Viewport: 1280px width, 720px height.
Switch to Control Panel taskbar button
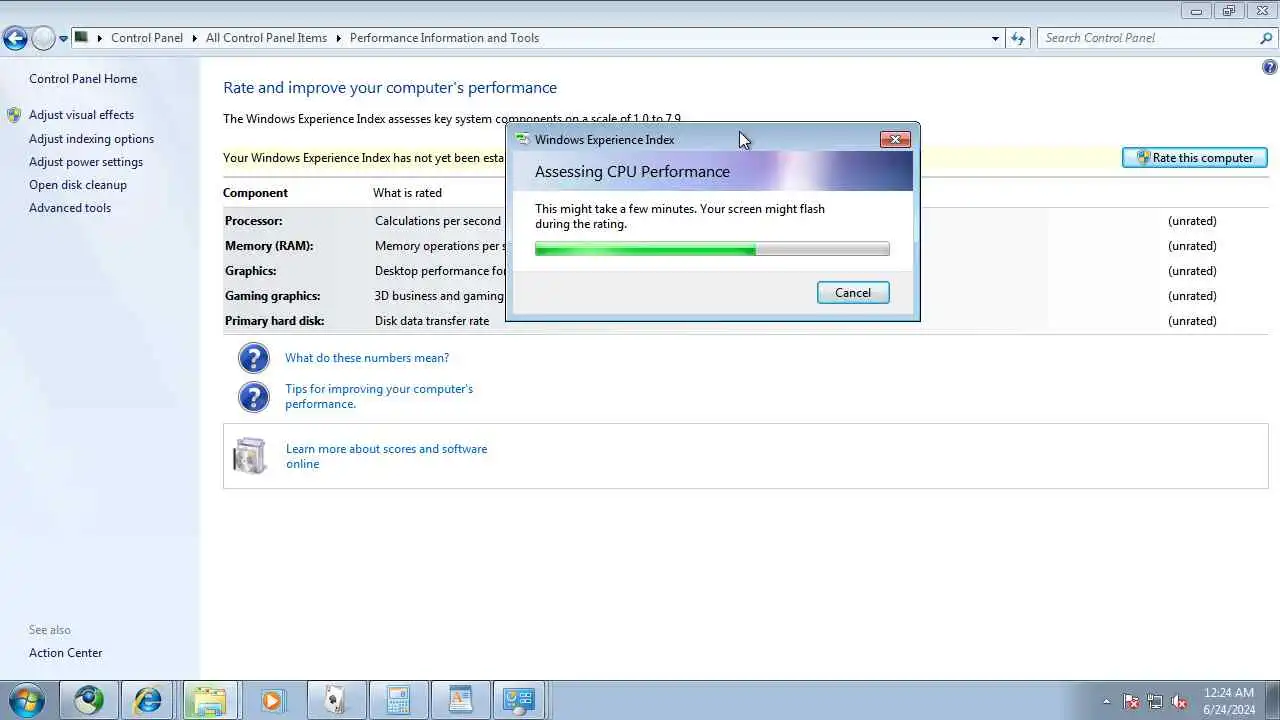point(520,700)
